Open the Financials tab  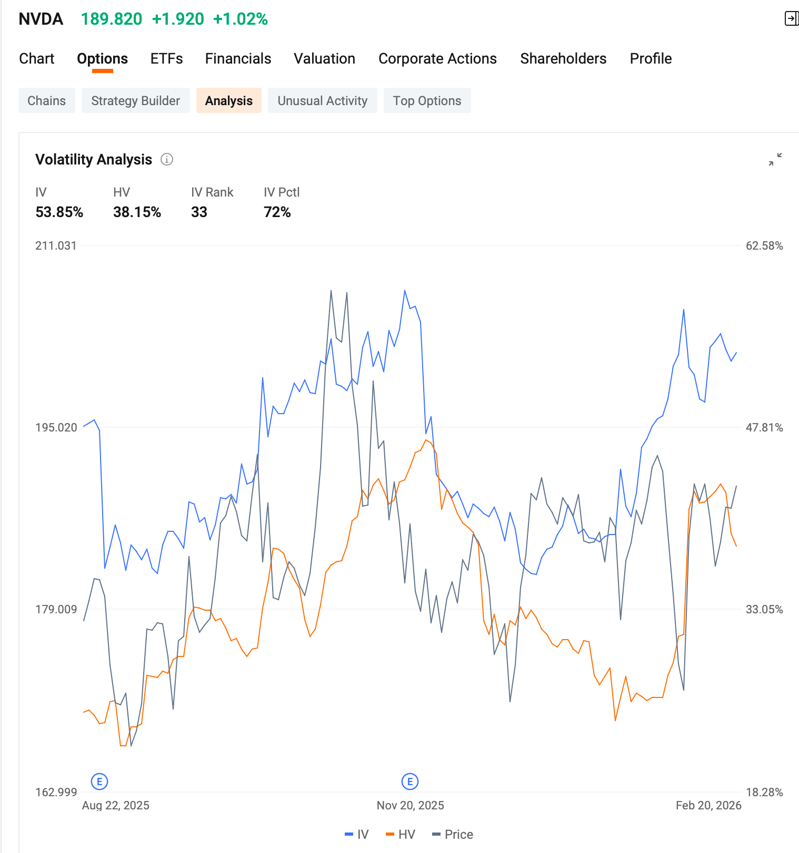[x=238, y=59]
